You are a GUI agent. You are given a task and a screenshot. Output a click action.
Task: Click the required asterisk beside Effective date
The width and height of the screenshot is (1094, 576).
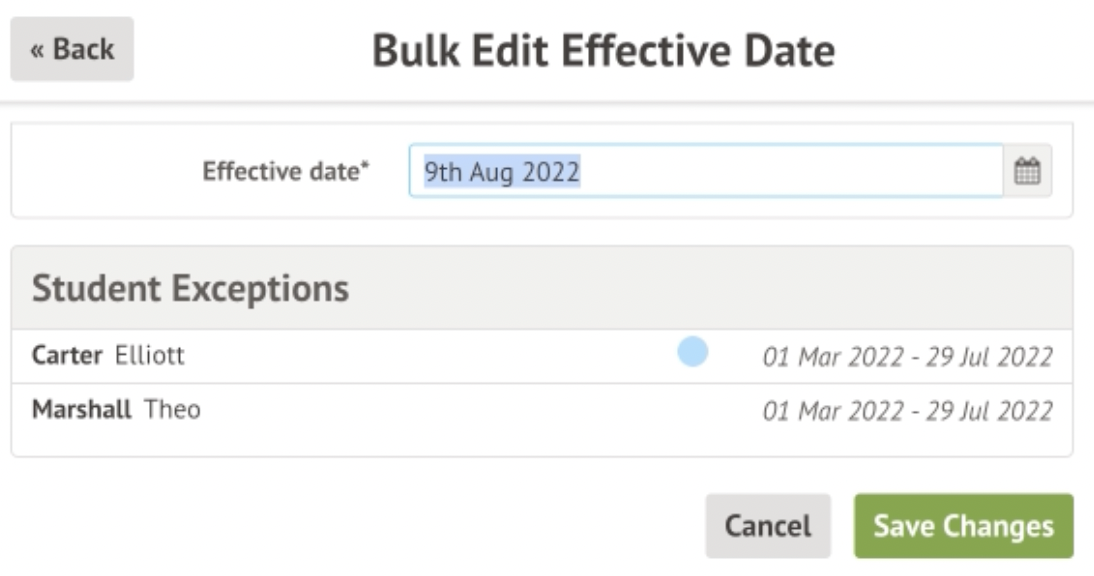click(x=365, y=168)
